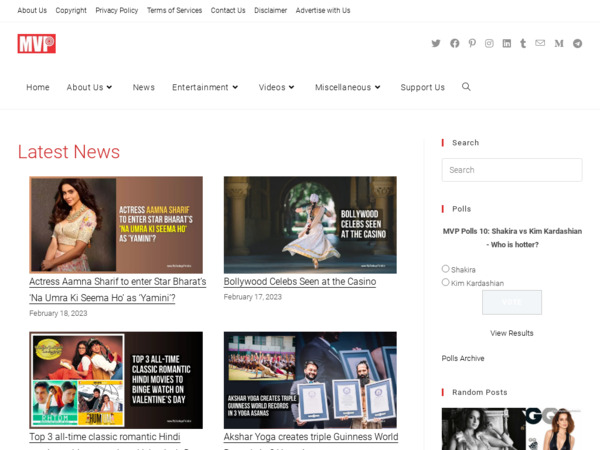Image resolution: width=600 pixels, height=450 pixels.
Task: Open headline 'Bollywood Celebs Seen at the Casino'
Action: [x=300, y=282]
